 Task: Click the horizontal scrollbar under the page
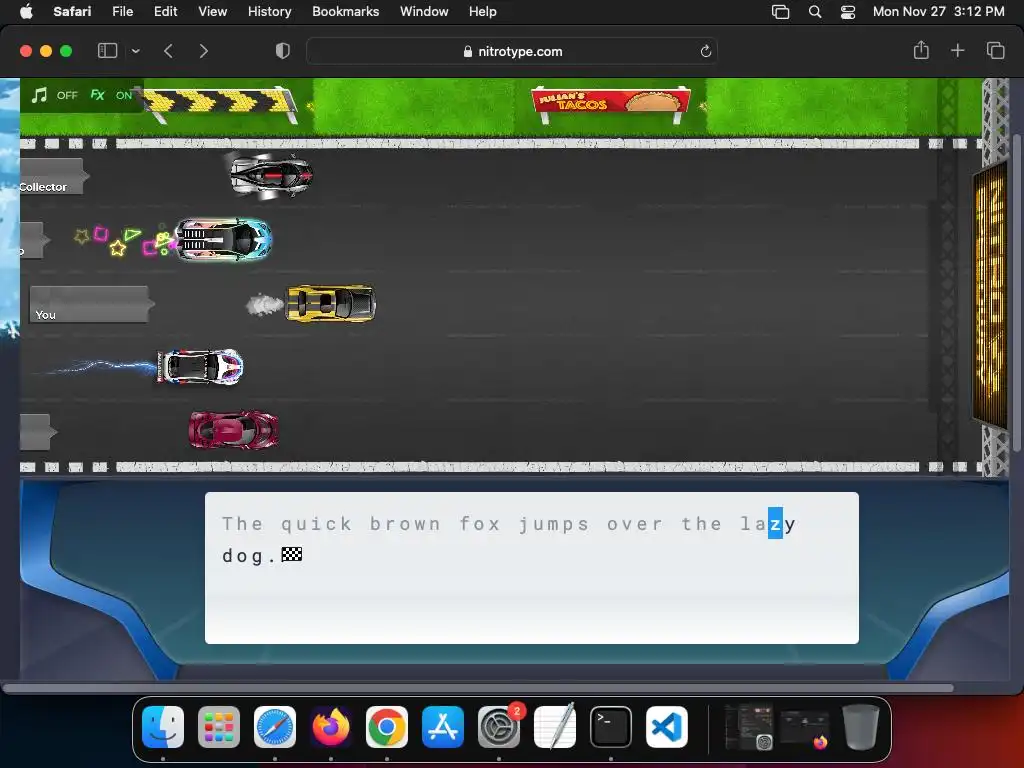(x=478, y=688)
